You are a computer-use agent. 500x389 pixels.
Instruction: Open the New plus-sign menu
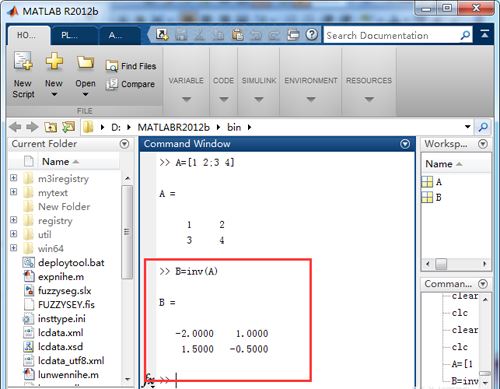pyautogui.click(x=54, y=75)
